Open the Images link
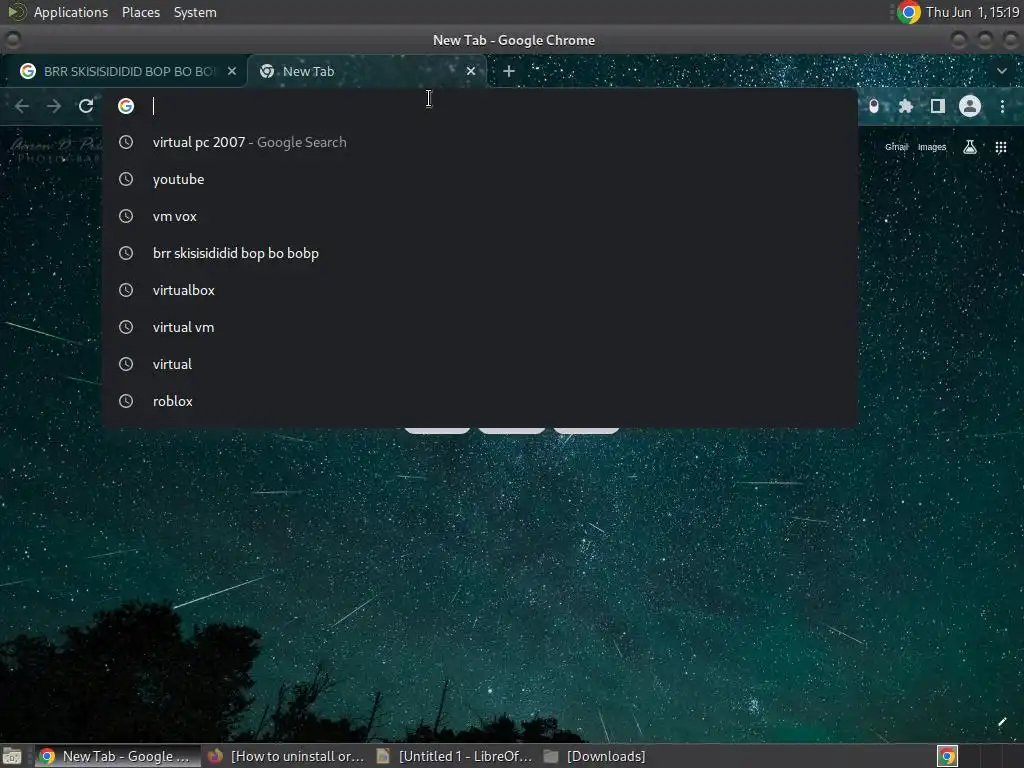Viewport: 1024px width, 768px height. tap(932, 147)
